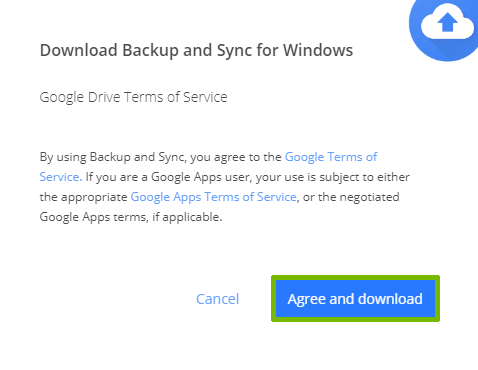478x370 pixels.
Task: Select 'Google Drive Terms of Service' subtitle
Action: coord(133,97)
